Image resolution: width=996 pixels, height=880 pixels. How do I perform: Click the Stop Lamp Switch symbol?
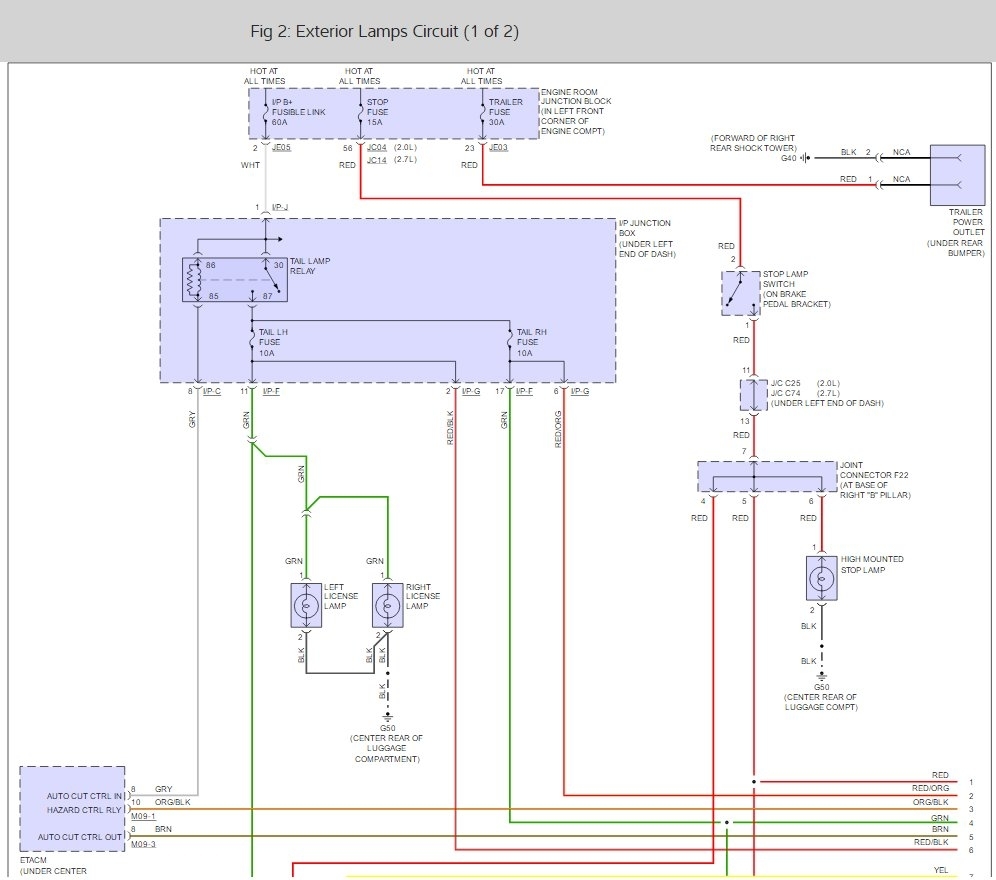point(741,293)
